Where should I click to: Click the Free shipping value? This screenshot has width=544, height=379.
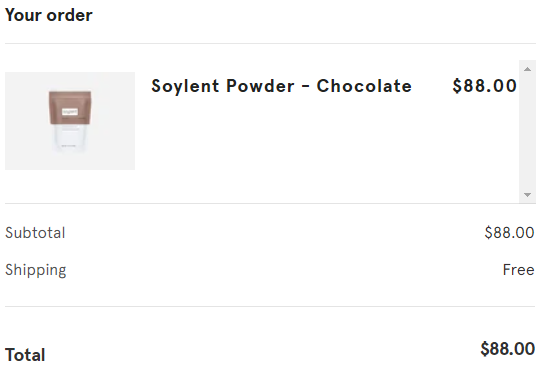pyautogui.click(x=518, y=270)
